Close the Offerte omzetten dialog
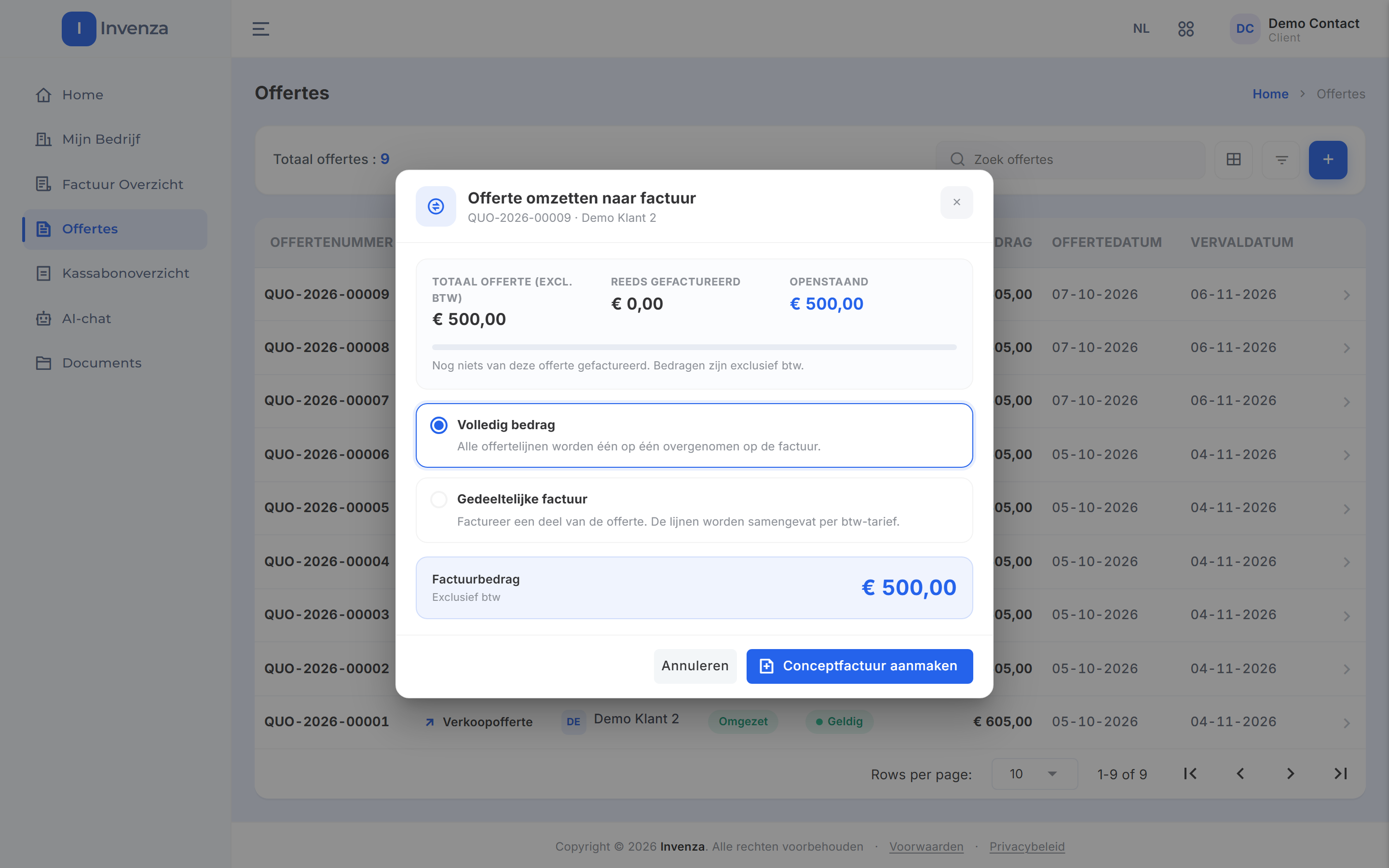 [x=956, y=202]
